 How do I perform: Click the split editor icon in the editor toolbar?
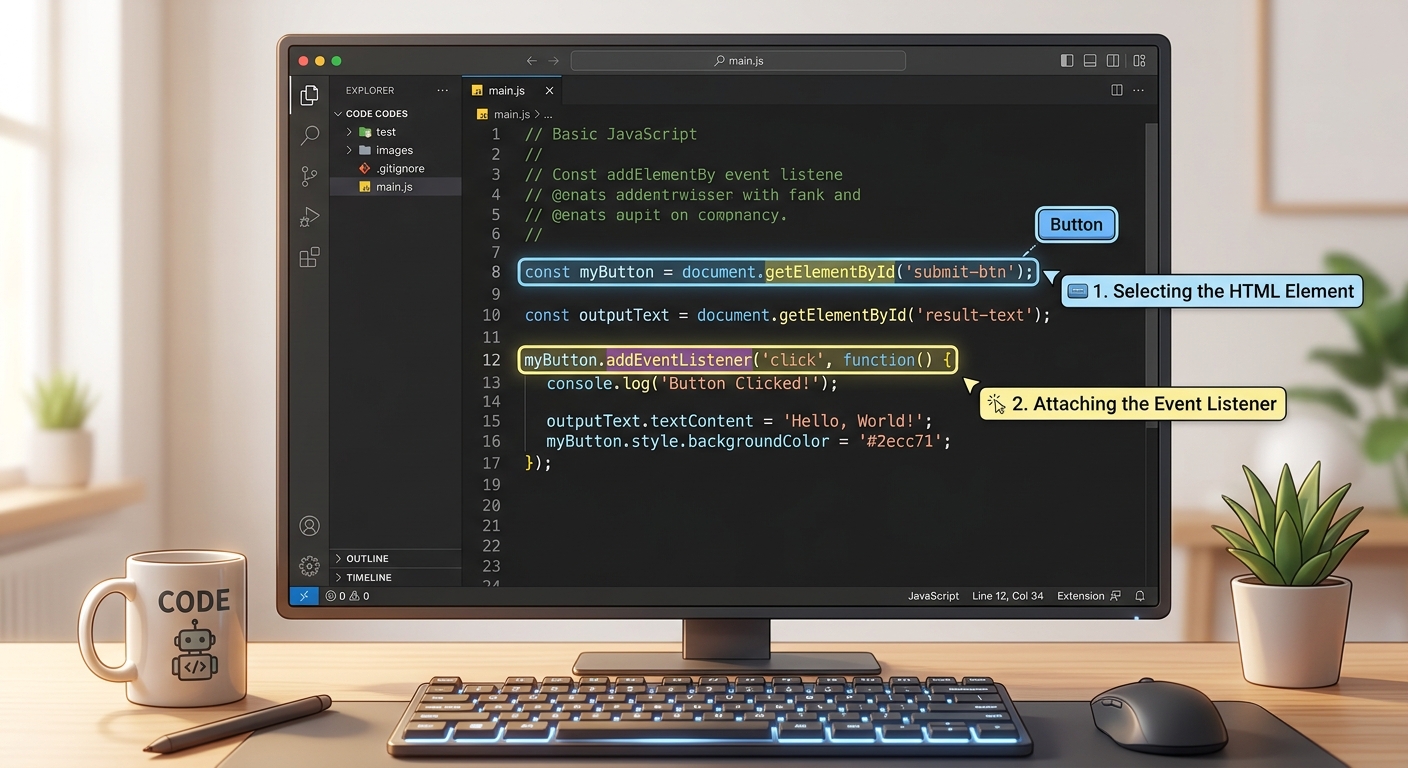(1116, 89)
